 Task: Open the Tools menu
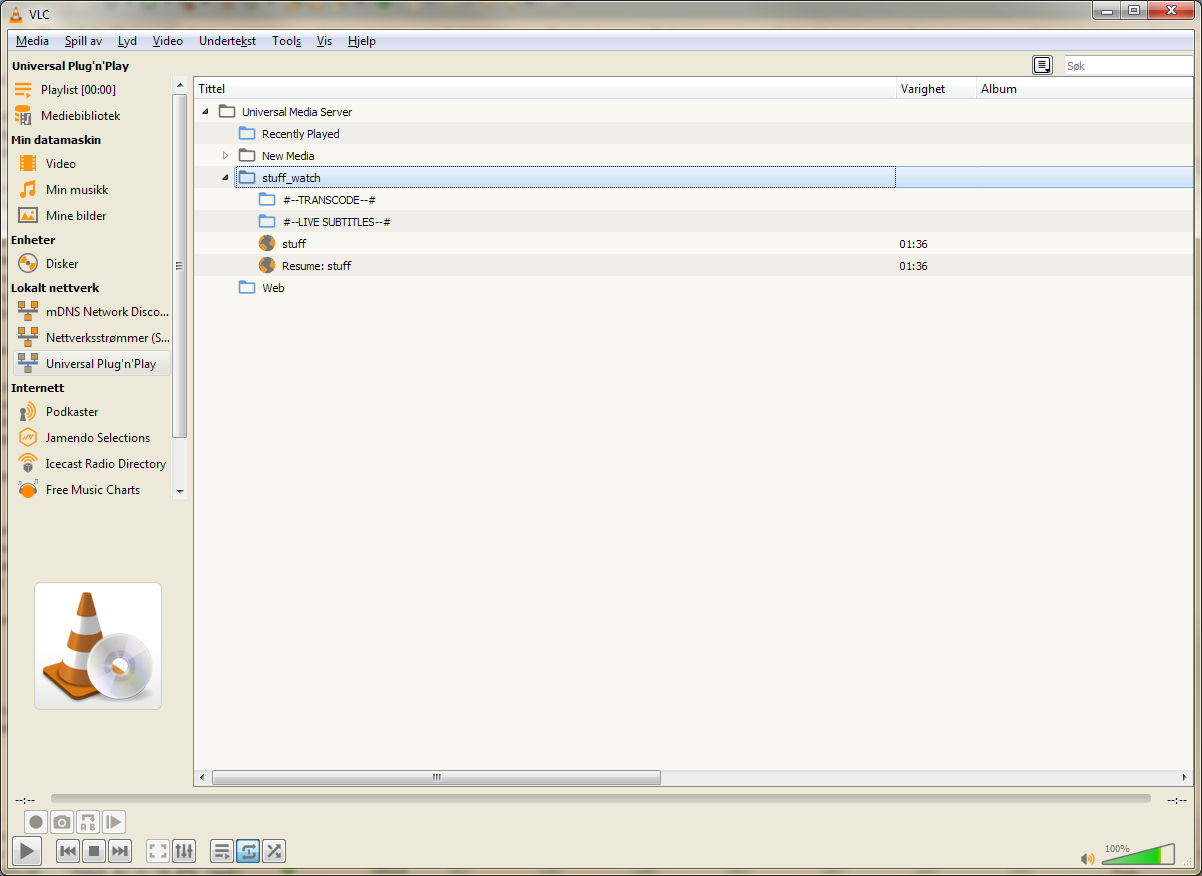pos(286,41)
